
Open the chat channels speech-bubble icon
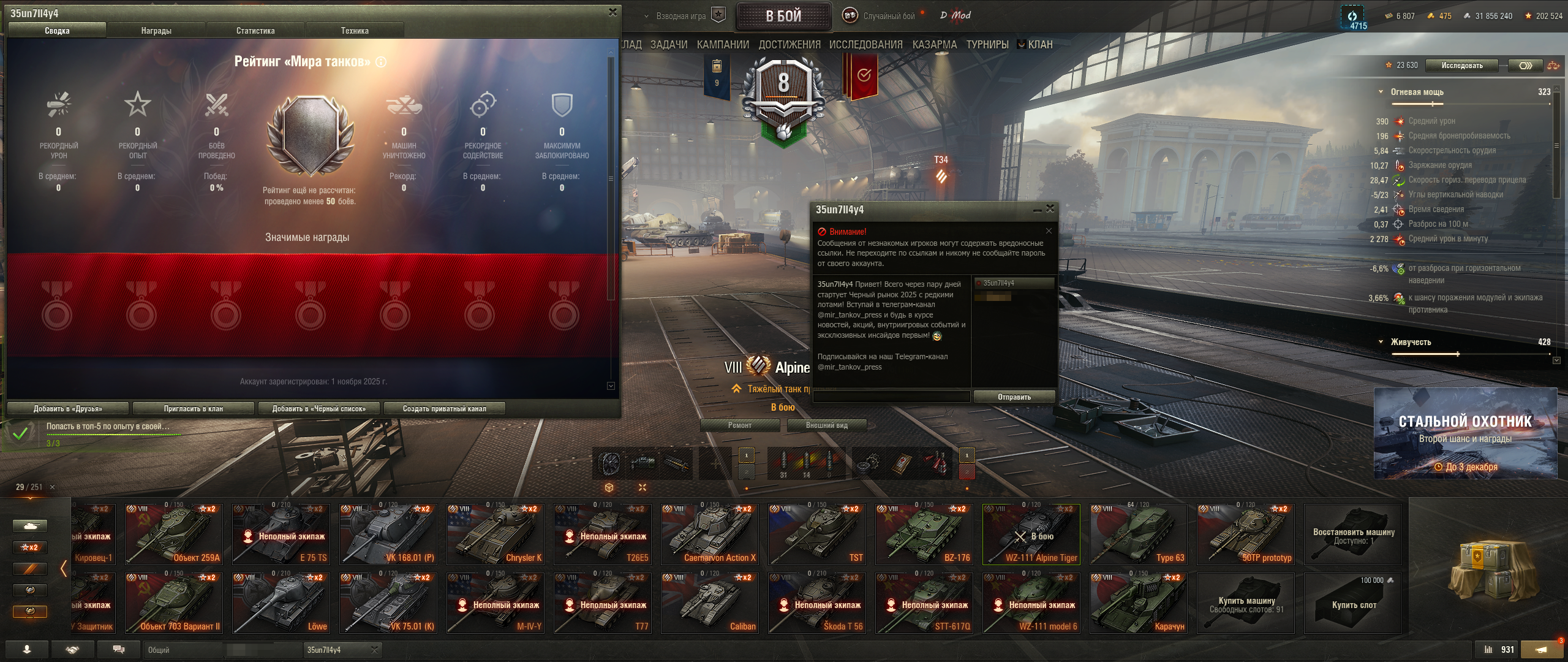119,650
